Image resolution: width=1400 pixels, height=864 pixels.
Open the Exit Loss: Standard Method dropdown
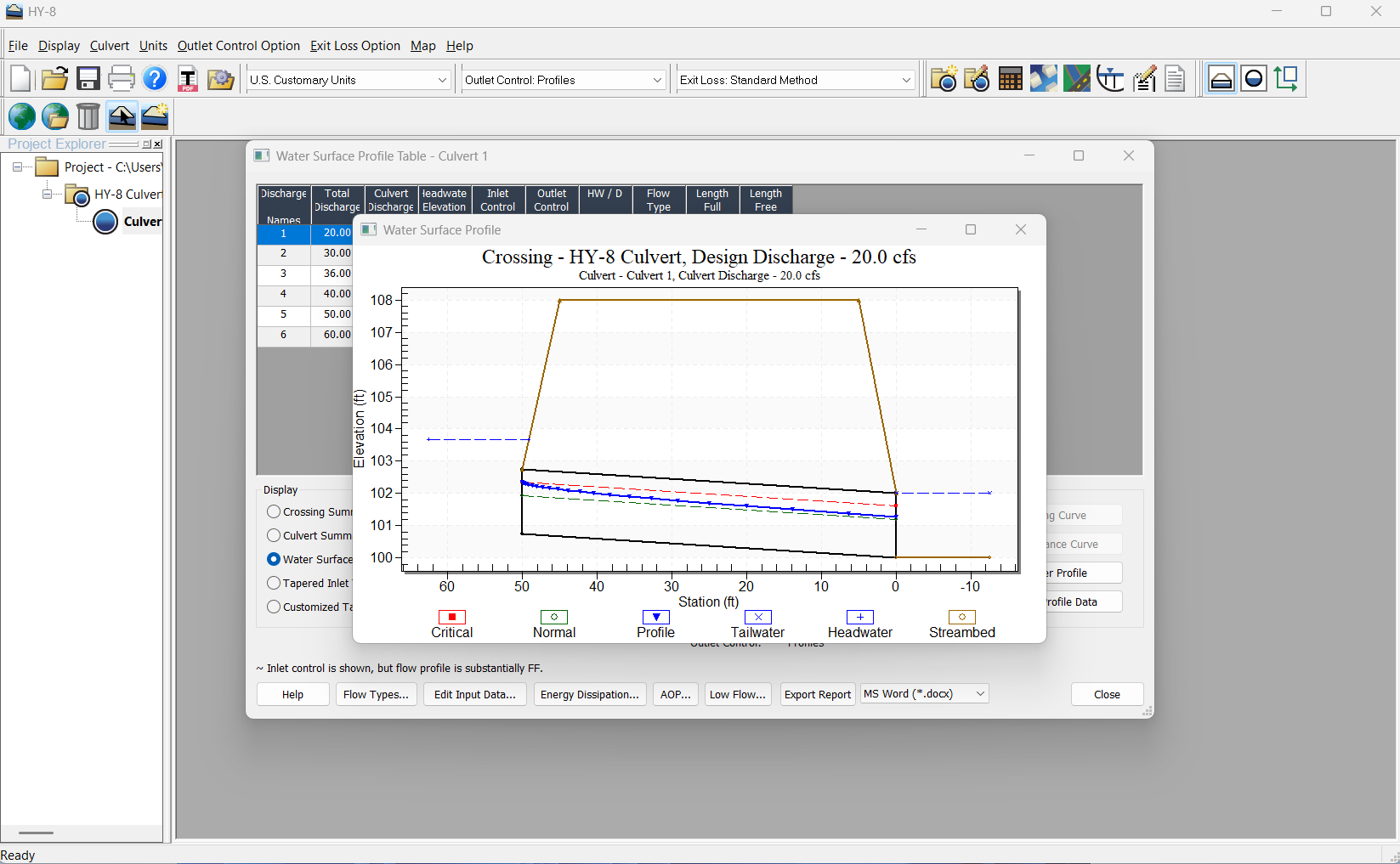click(796, 80)
